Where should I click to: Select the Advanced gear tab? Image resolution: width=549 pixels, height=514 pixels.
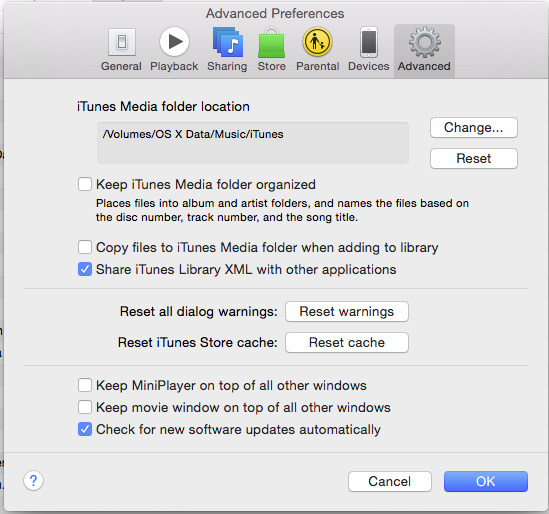click(x=424, y=51)
